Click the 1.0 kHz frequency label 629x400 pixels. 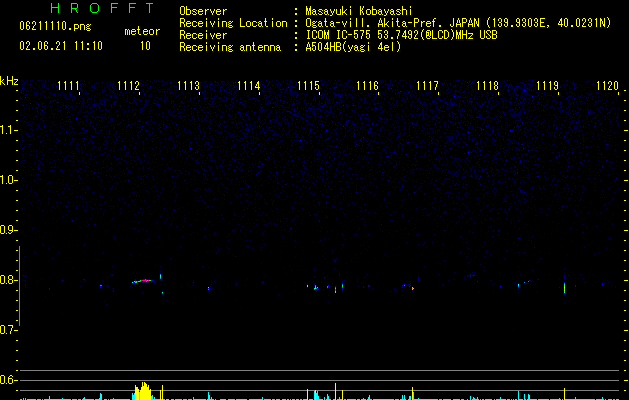[8, 180]
